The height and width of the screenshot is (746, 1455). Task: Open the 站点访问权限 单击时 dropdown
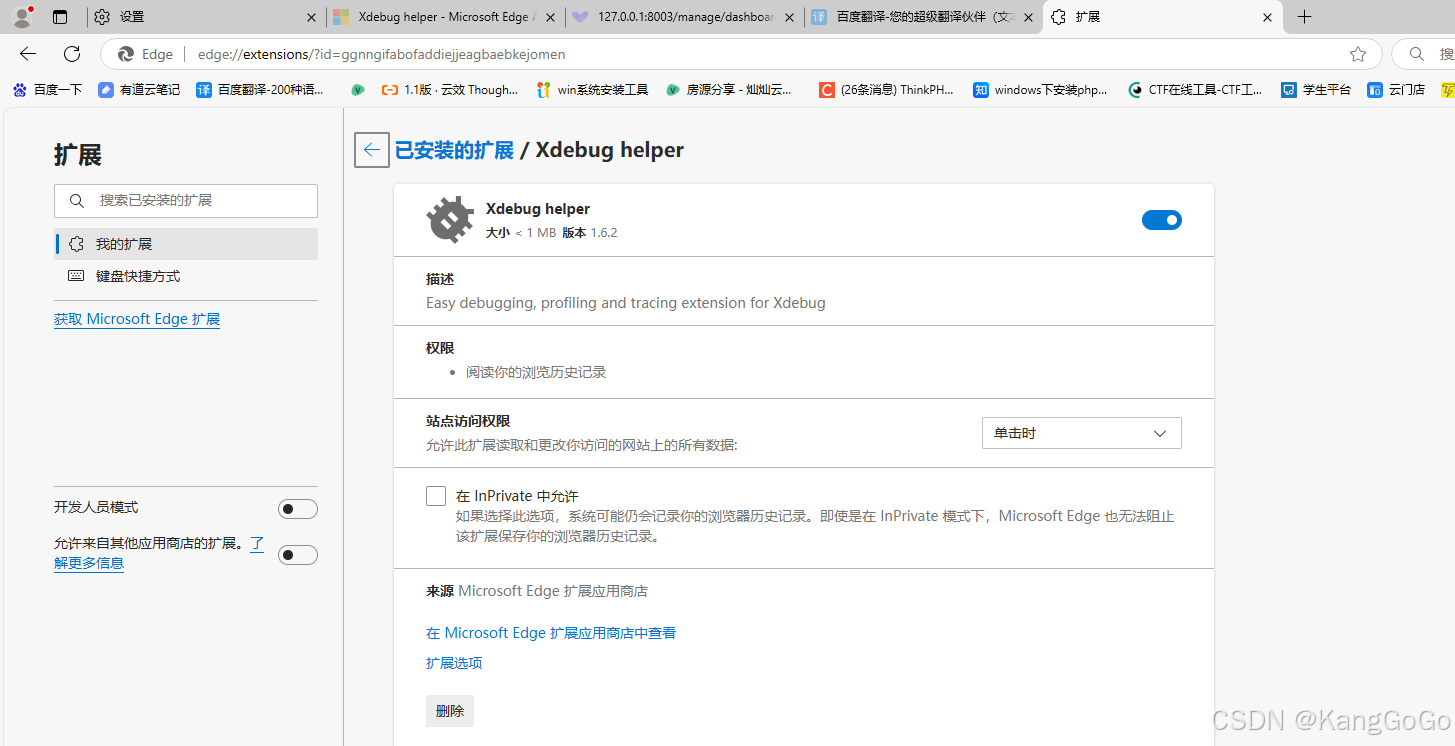[1082, 433]
